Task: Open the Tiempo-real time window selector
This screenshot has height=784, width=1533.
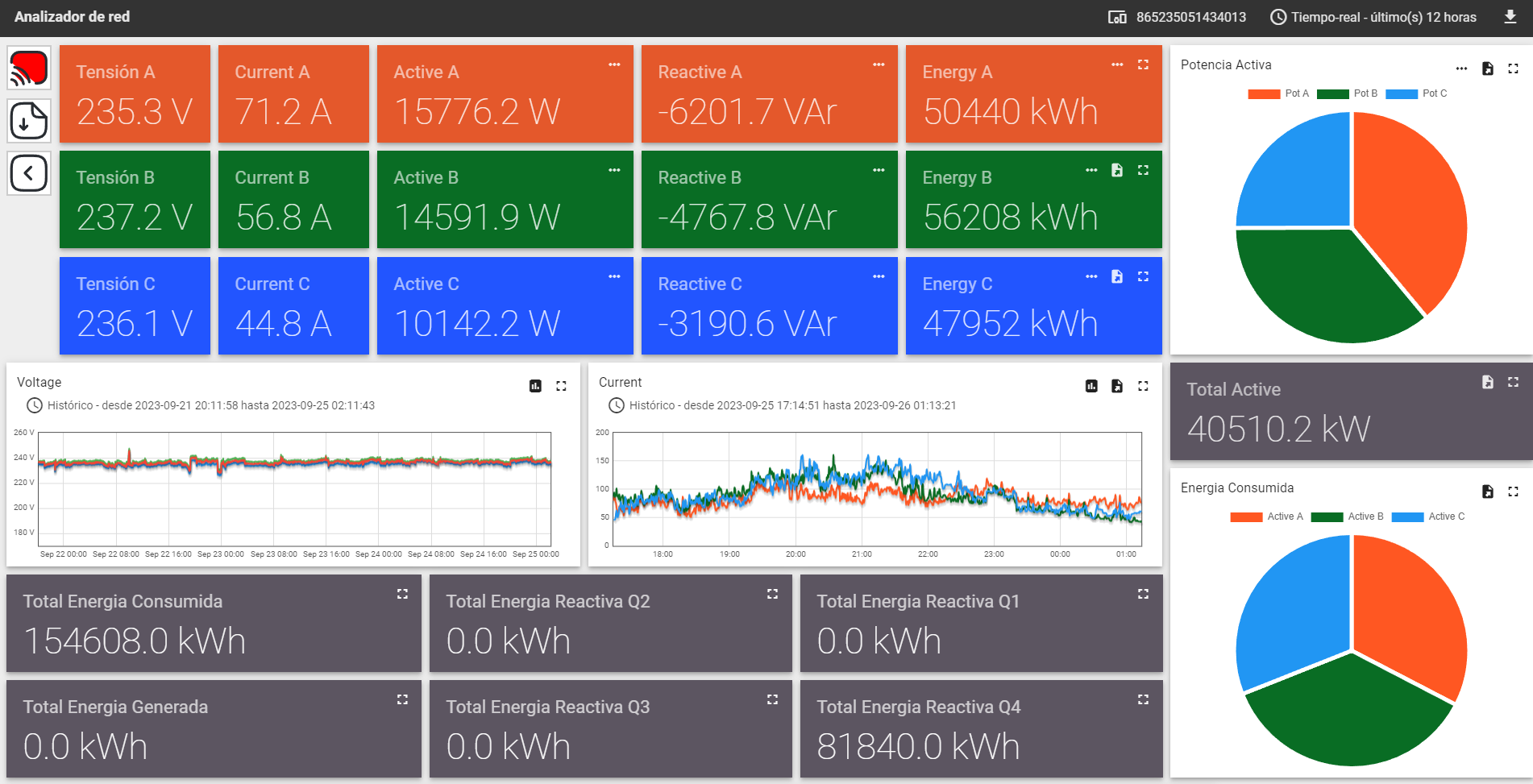Action: [1373, 17]
